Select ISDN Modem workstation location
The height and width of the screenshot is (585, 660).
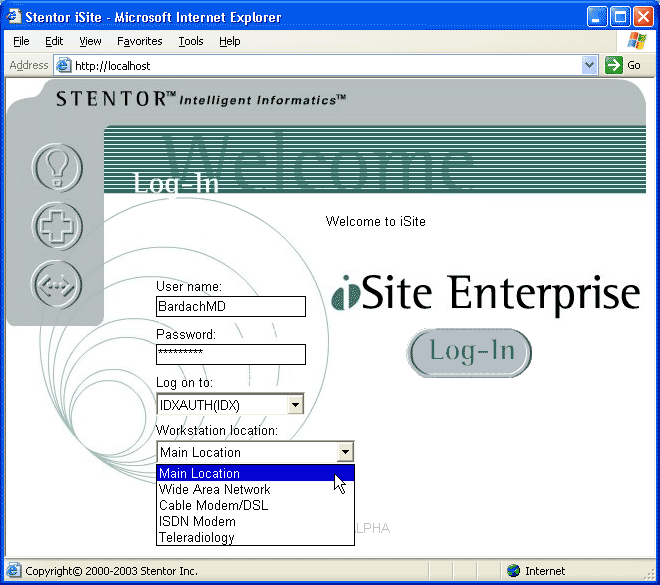(x=198, y=521)
